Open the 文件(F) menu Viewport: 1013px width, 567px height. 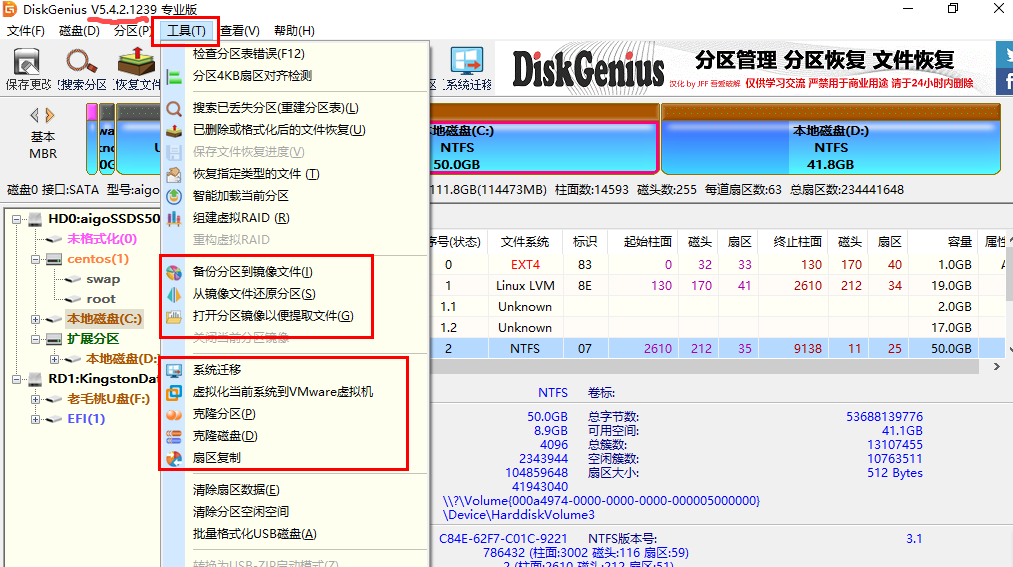click(26, 31)
